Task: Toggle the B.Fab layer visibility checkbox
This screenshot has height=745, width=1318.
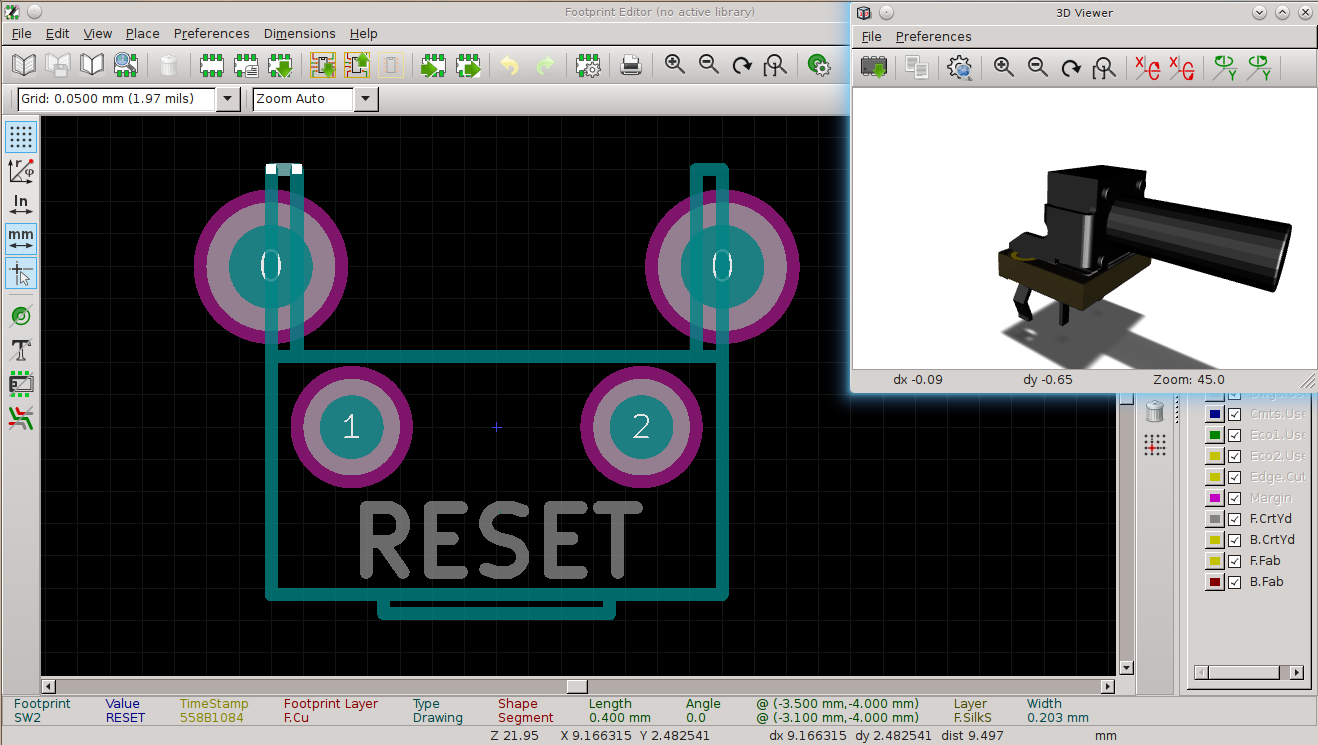Action: (1234, 582)
